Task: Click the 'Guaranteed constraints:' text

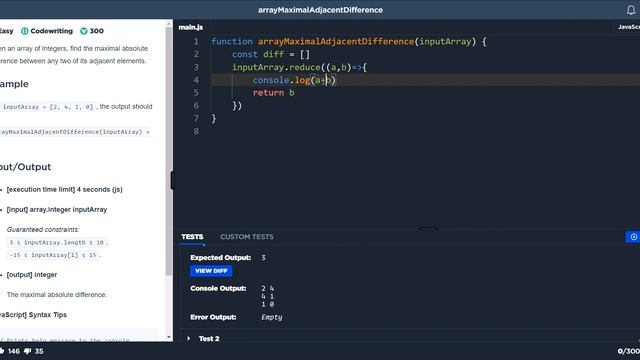Action: pyautogui.click(x=43, y=230)
